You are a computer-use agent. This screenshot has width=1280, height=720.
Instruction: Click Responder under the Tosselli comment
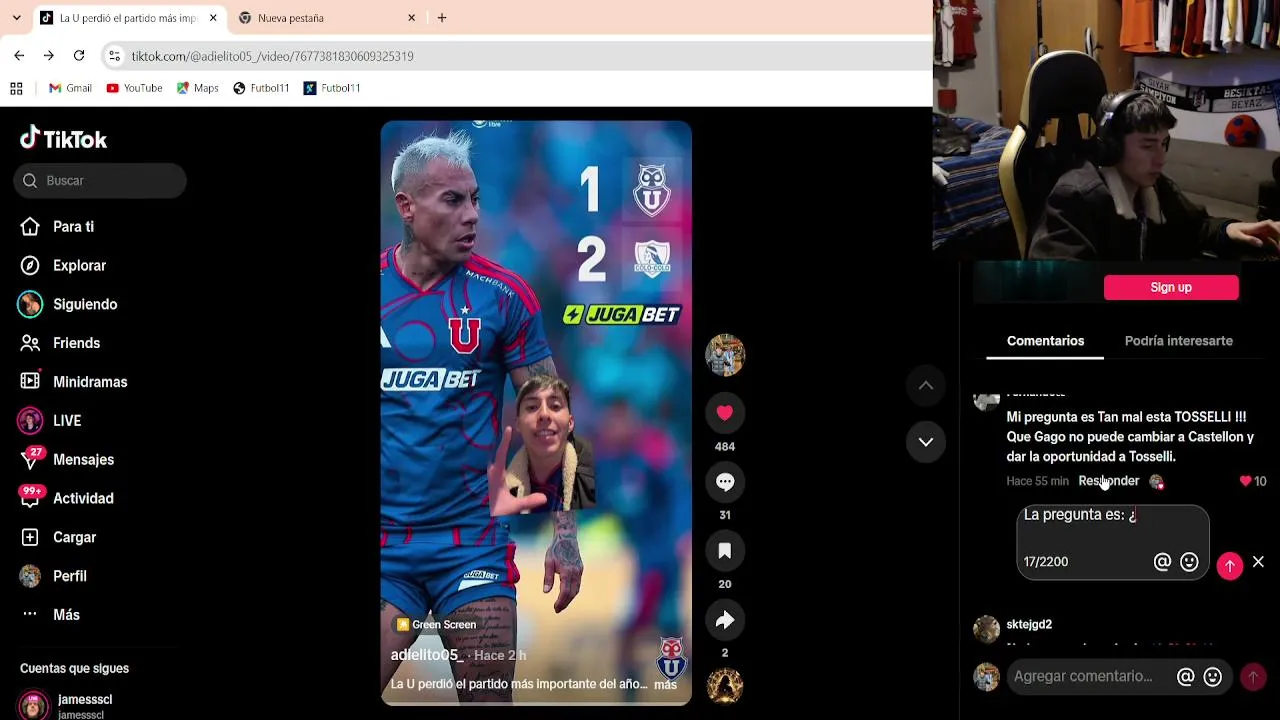tap(1108, 481)
